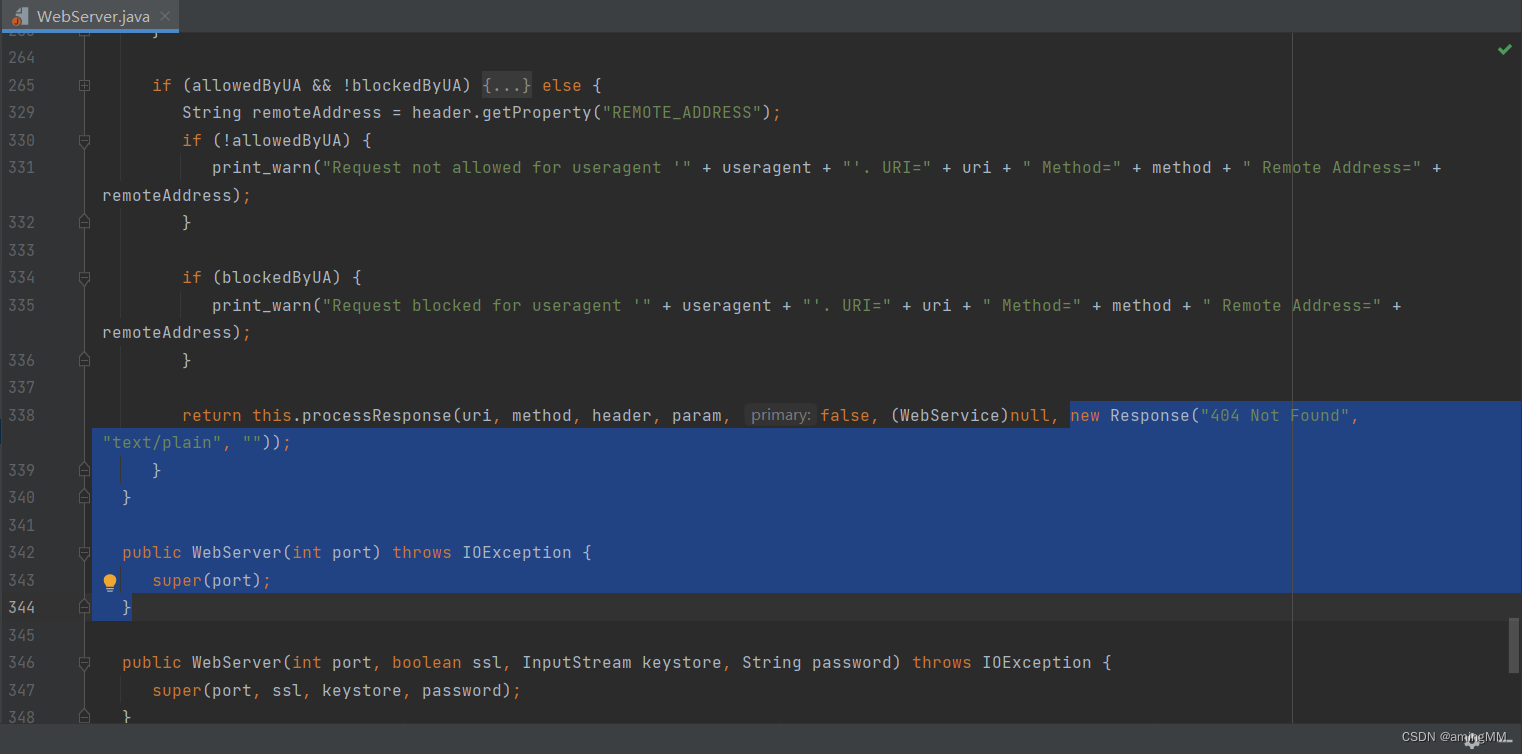Click 'super(port, ssl, keystore, password);' line

click(x=337, y=690)
